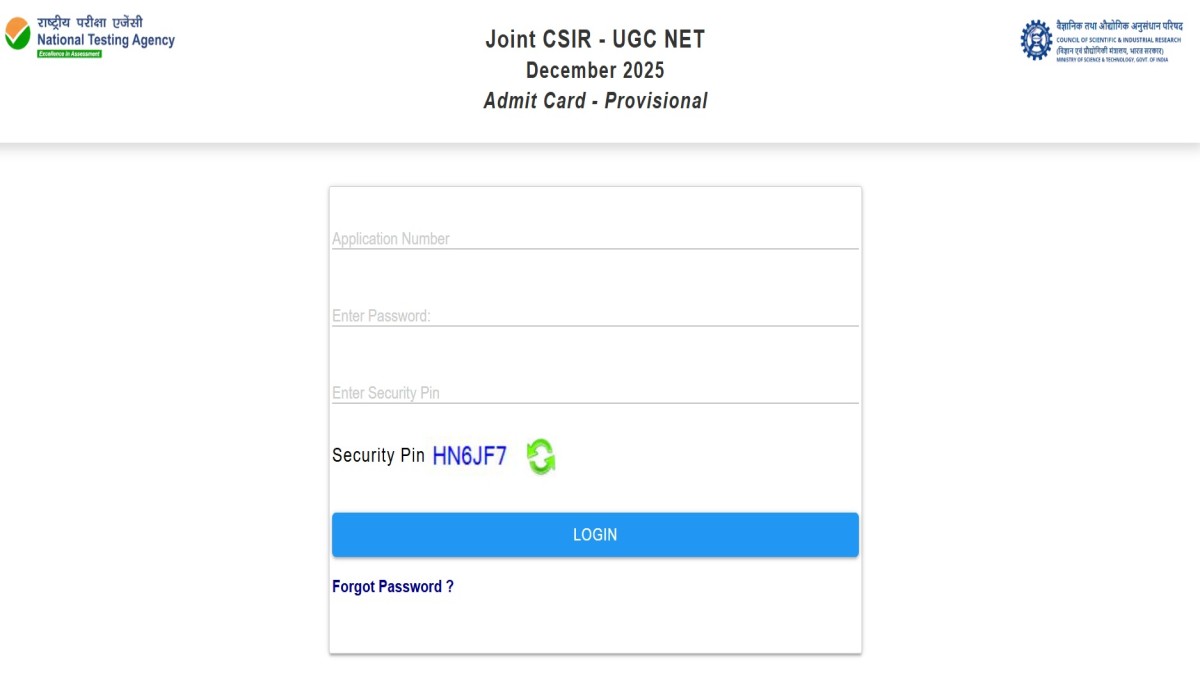The image size is (1200, 675).
Task: Click the Admit Card - Provisional subtitle
Action: pyautogui.click(x=596, y=100)
